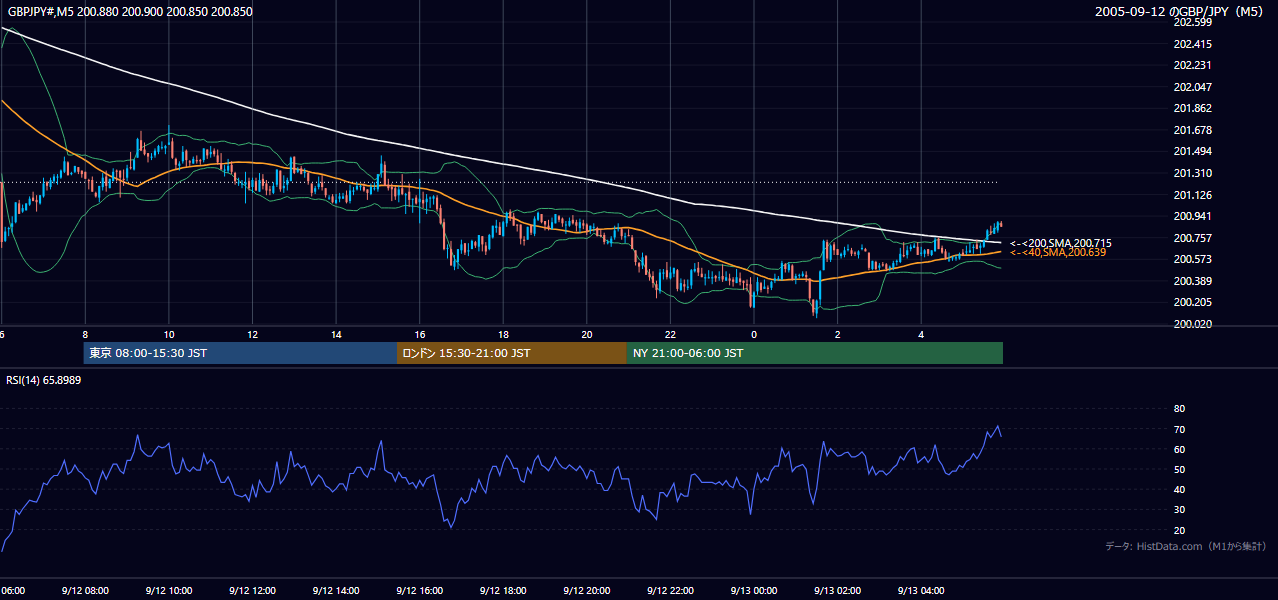1278x600 pixels.
Task: Click the RSI scale label 40
Action: click(x=1179, y=490)
